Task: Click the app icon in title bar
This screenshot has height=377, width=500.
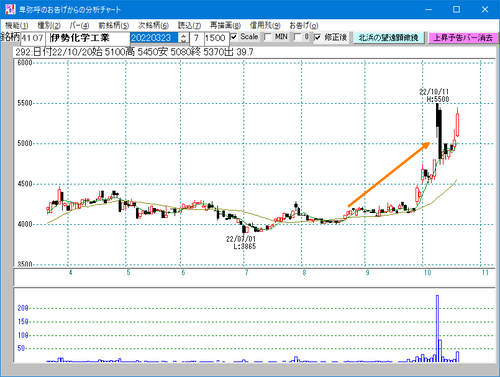Action: point(10,9)
